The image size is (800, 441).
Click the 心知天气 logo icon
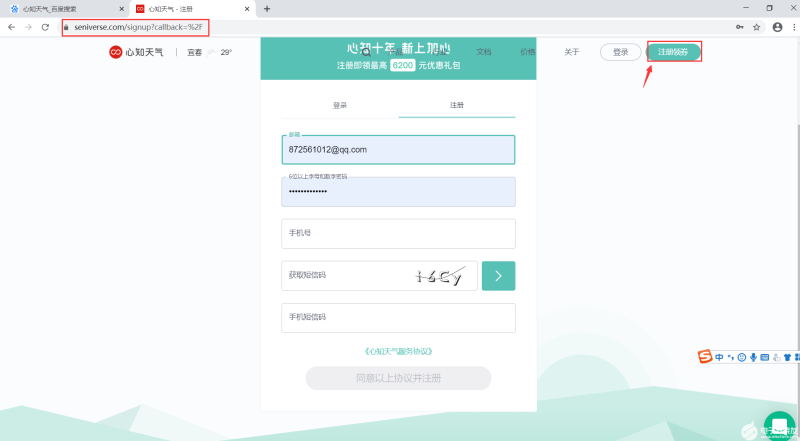pyautogui.click(x=116, y=52)
